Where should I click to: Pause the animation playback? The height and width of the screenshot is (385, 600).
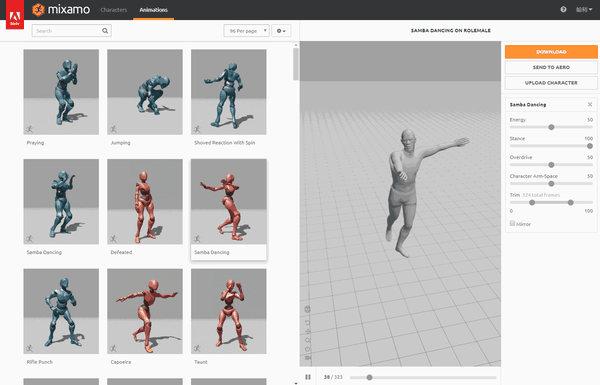308,377
